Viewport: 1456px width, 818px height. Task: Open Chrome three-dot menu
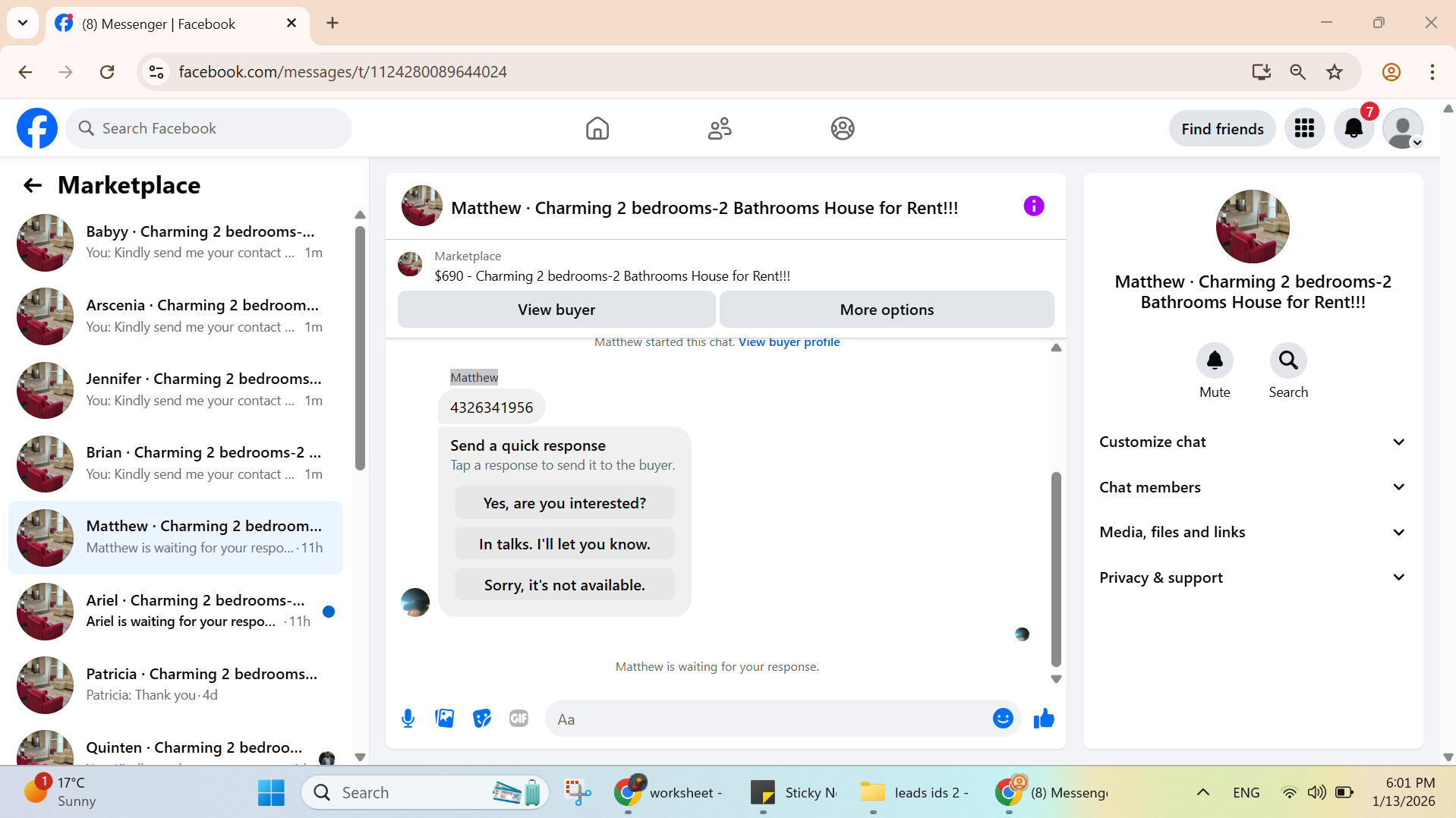[1432, 72]
